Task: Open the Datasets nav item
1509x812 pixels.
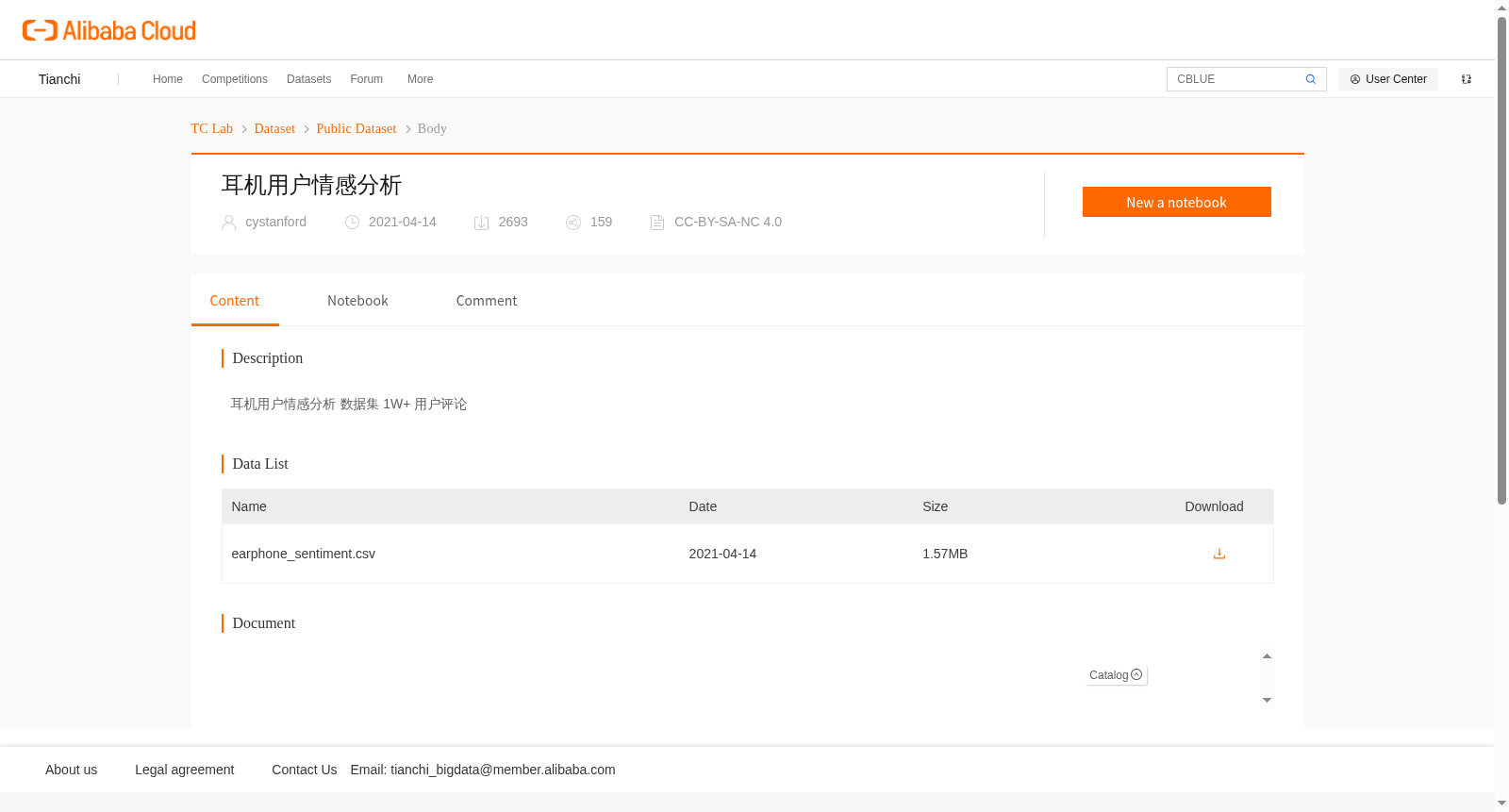Action: 308,79
